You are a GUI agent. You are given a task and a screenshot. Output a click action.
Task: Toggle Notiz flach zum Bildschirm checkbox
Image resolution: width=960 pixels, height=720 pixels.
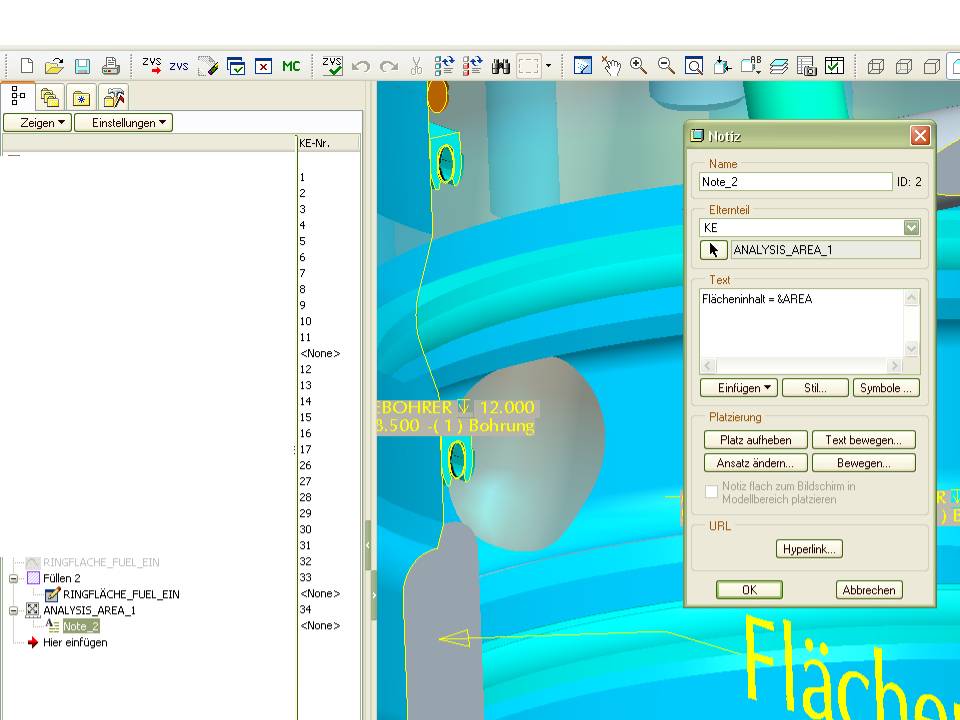pos(711,492)
